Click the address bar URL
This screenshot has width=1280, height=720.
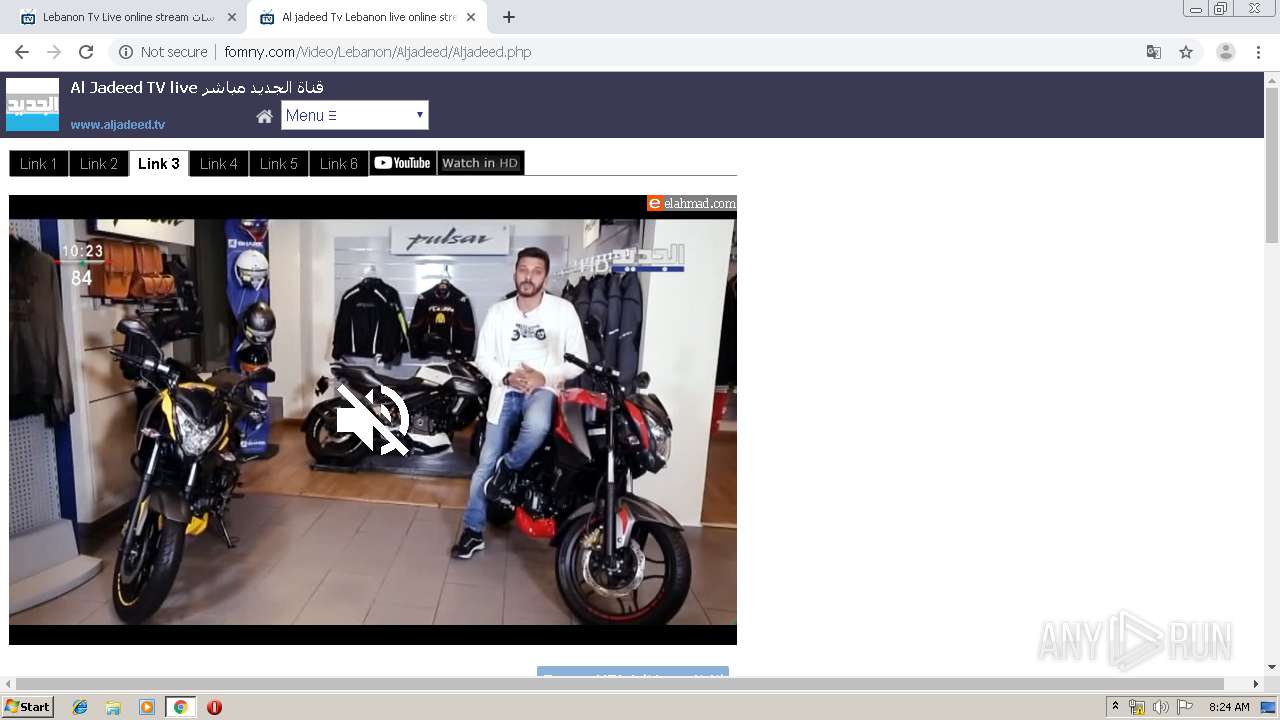tap(377, 52)
